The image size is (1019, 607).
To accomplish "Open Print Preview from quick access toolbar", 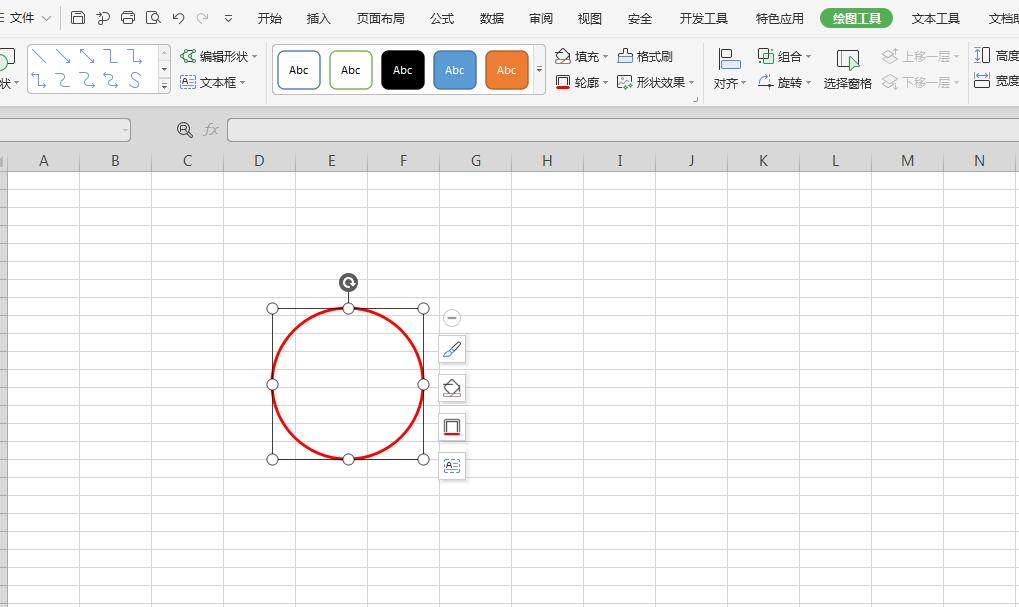I will click(153, 18).
